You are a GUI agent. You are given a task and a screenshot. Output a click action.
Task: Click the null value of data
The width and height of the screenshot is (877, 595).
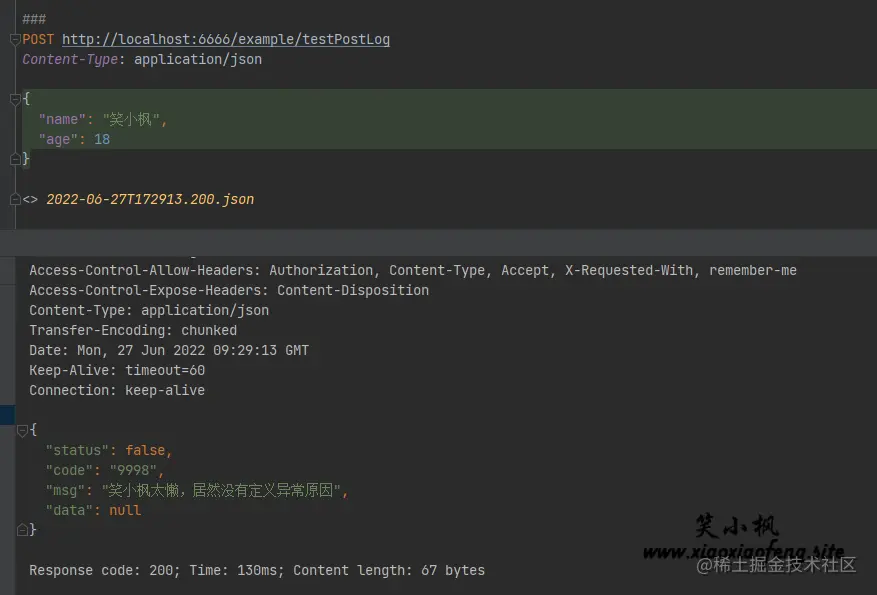pos(125,511)
